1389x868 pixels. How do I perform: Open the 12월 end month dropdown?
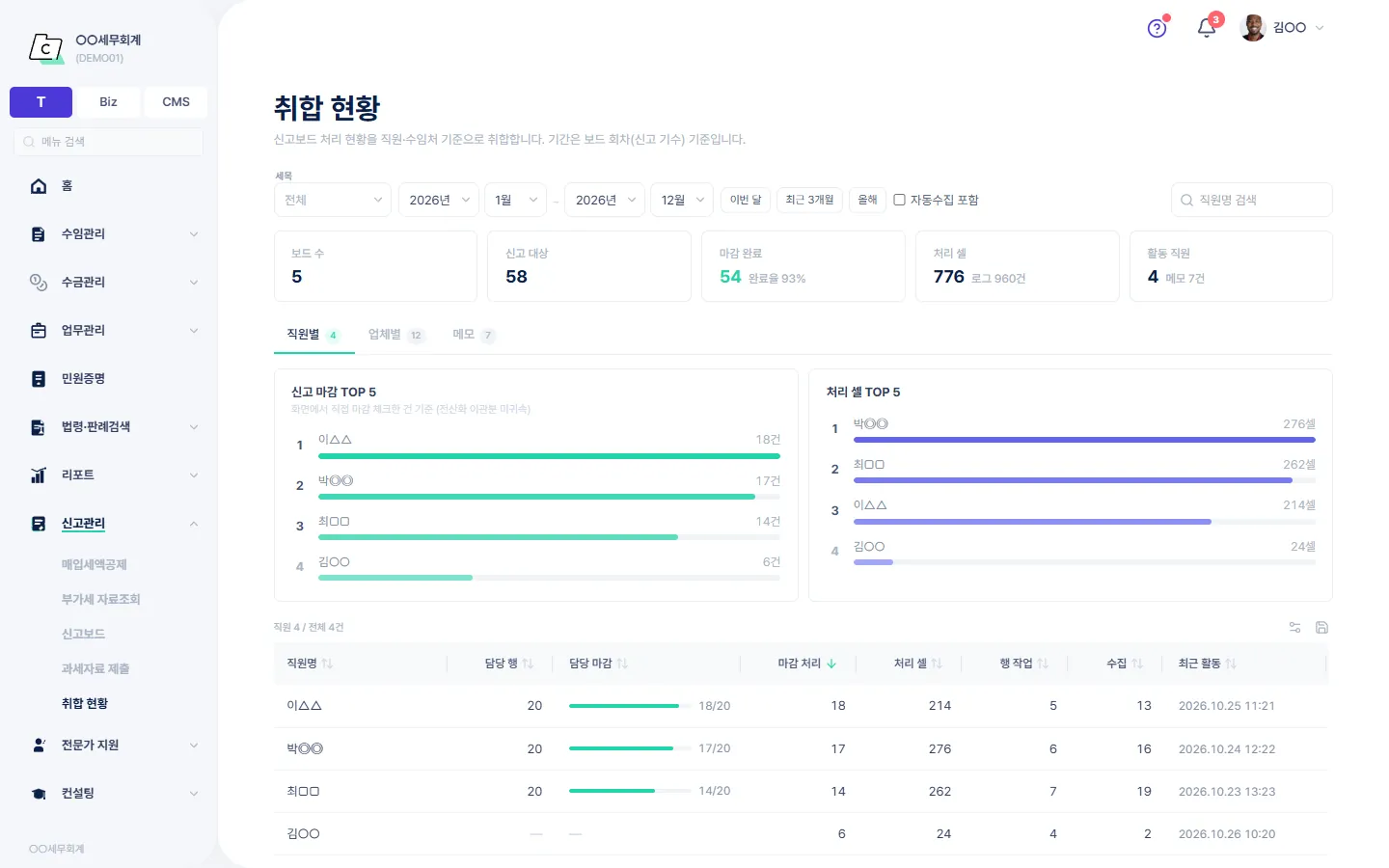[x=682, y=200]
